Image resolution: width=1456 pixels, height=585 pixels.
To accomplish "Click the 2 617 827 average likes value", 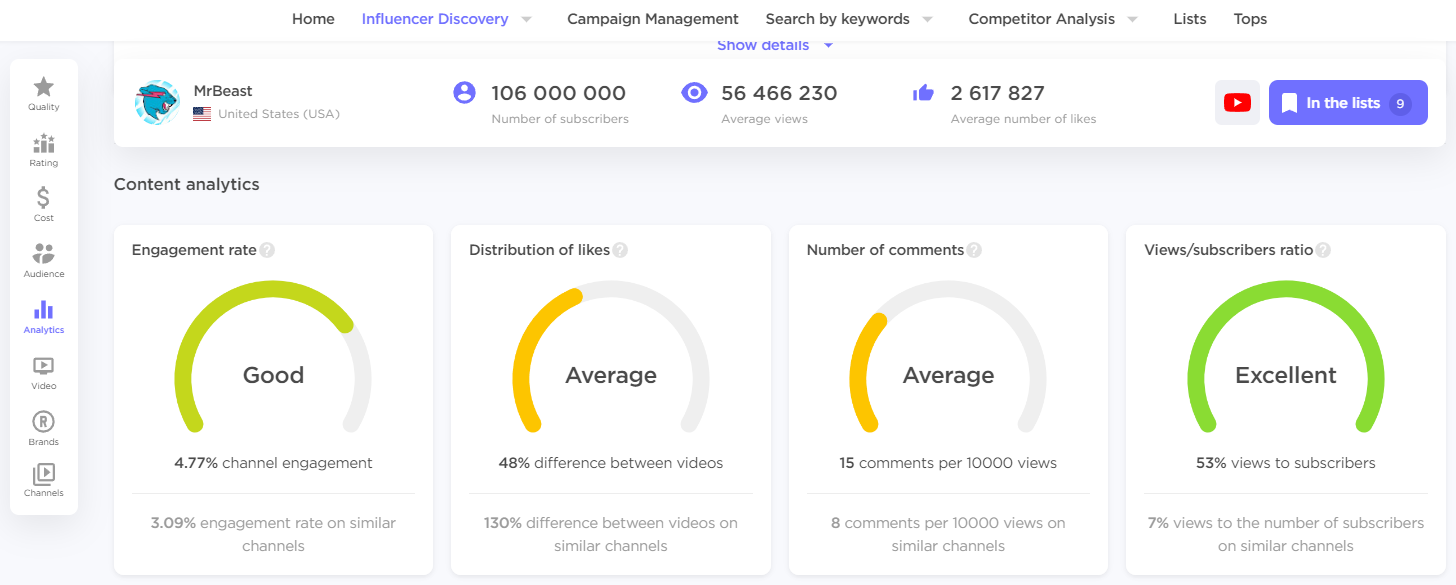I will click(x=998, y=93).
